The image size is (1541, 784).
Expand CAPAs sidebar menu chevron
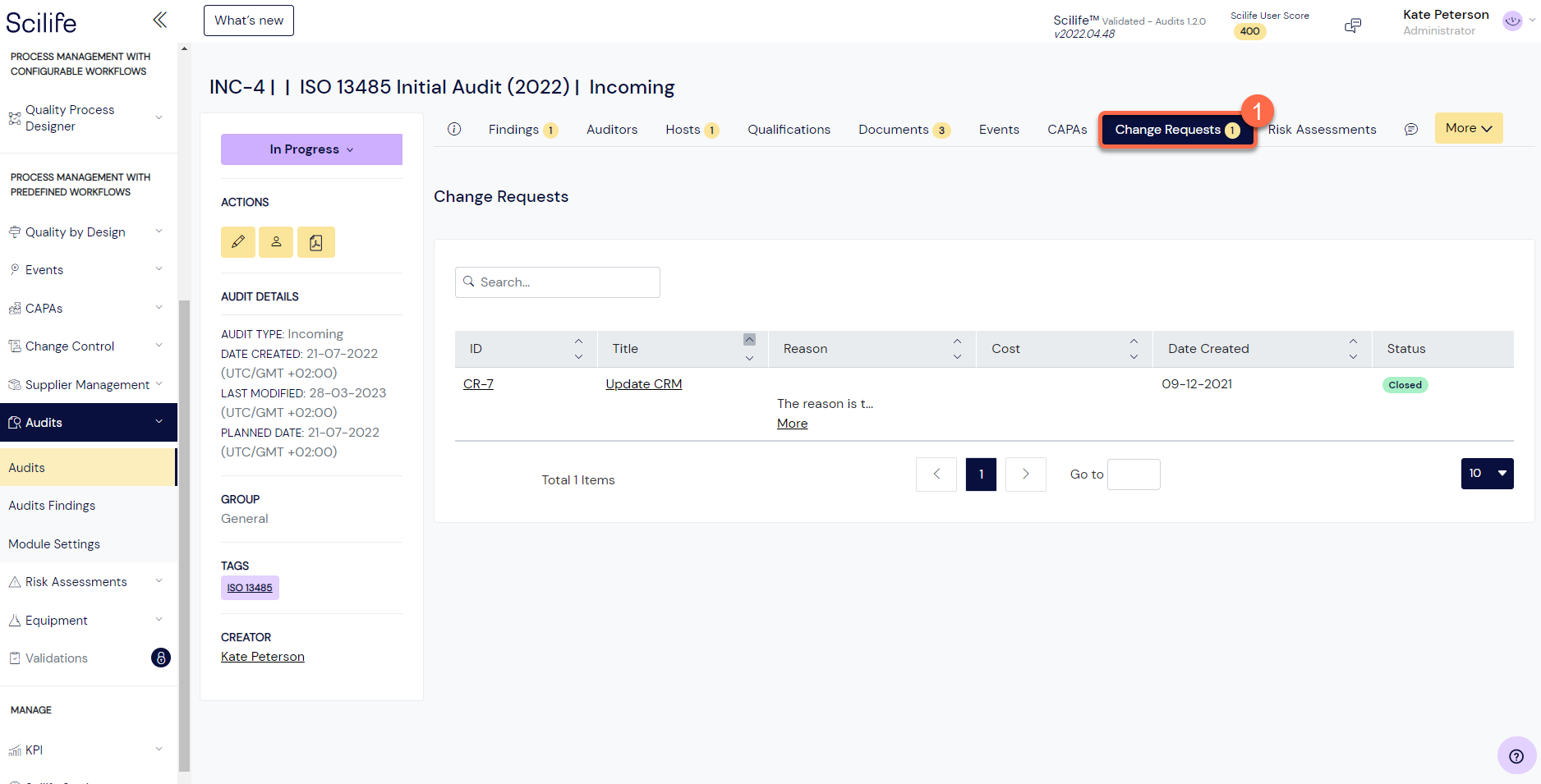pyautogui.click(x=159, y=308)
